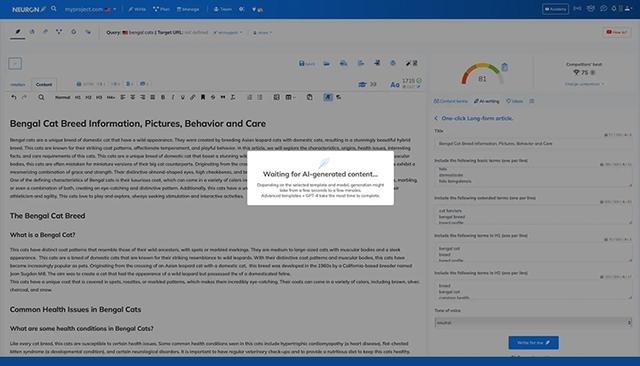The image size is (640, 366).
Task: Click the Aa font size icon
Action: point(394,84)
